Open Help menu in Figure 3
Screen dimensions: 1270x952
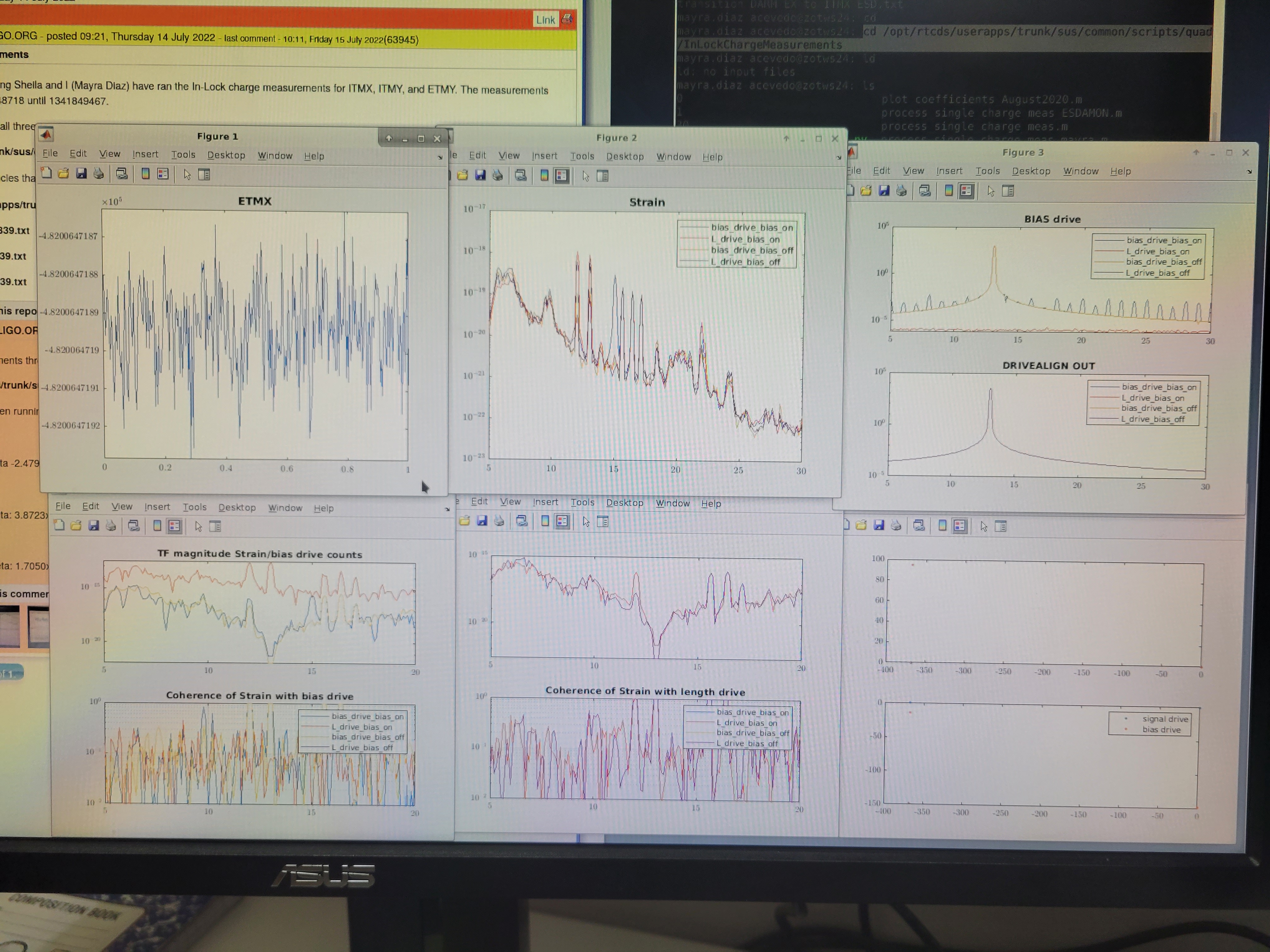pos(1120,171)
